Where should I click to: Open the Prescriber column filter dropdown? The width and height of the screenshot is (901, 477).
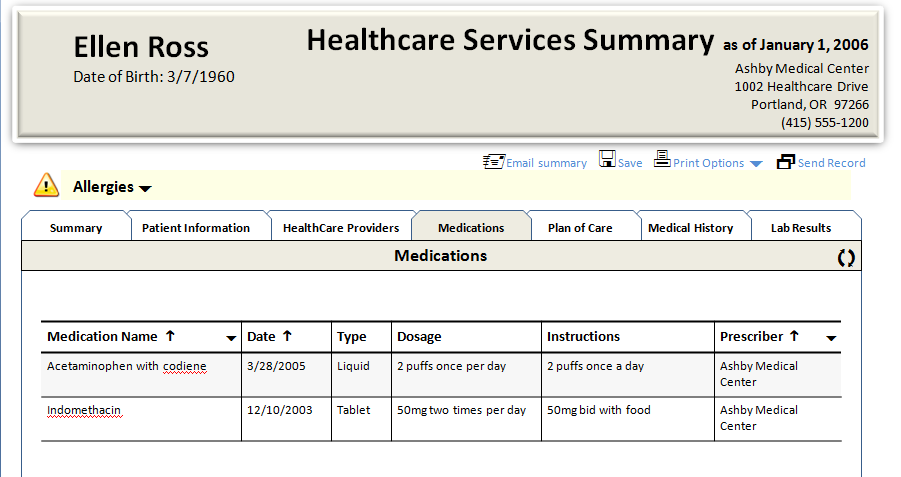[831, 338]
